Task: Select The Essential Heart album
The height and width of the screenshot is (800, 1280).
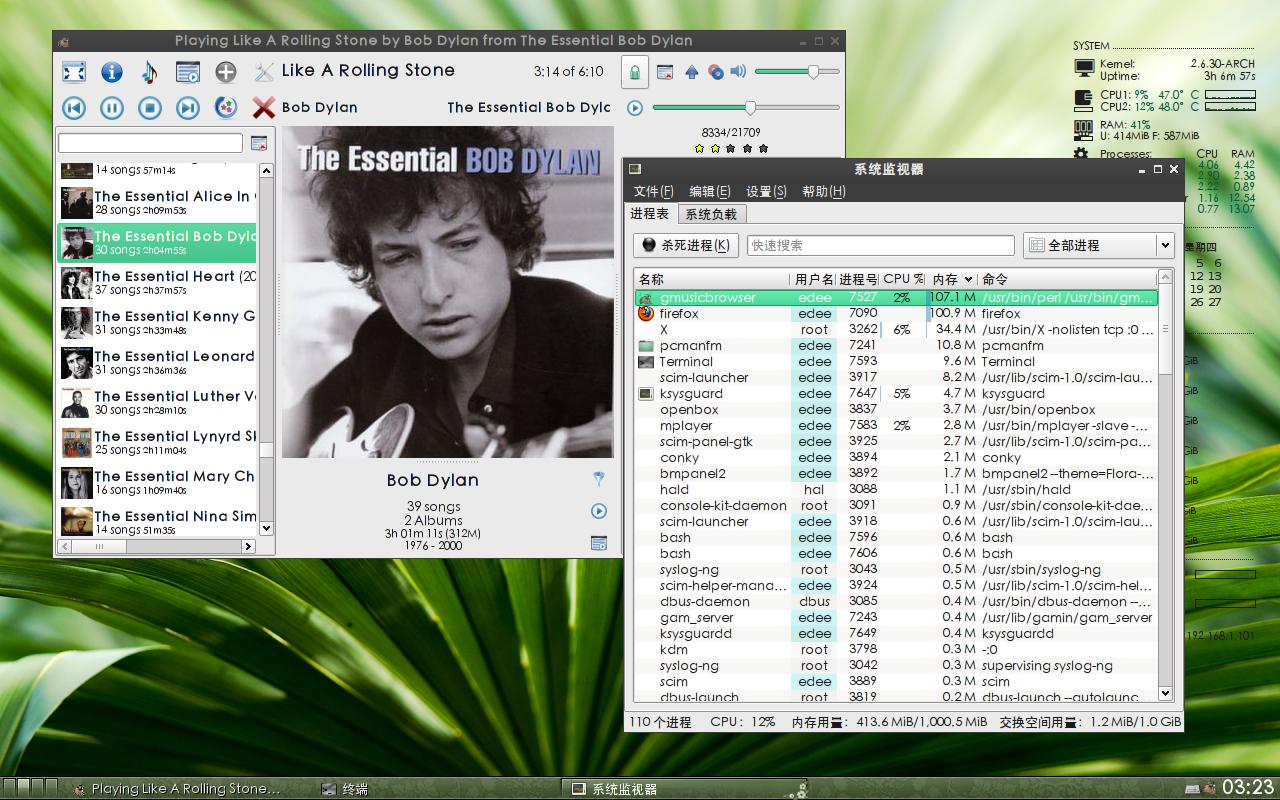Action: (158, 283)
